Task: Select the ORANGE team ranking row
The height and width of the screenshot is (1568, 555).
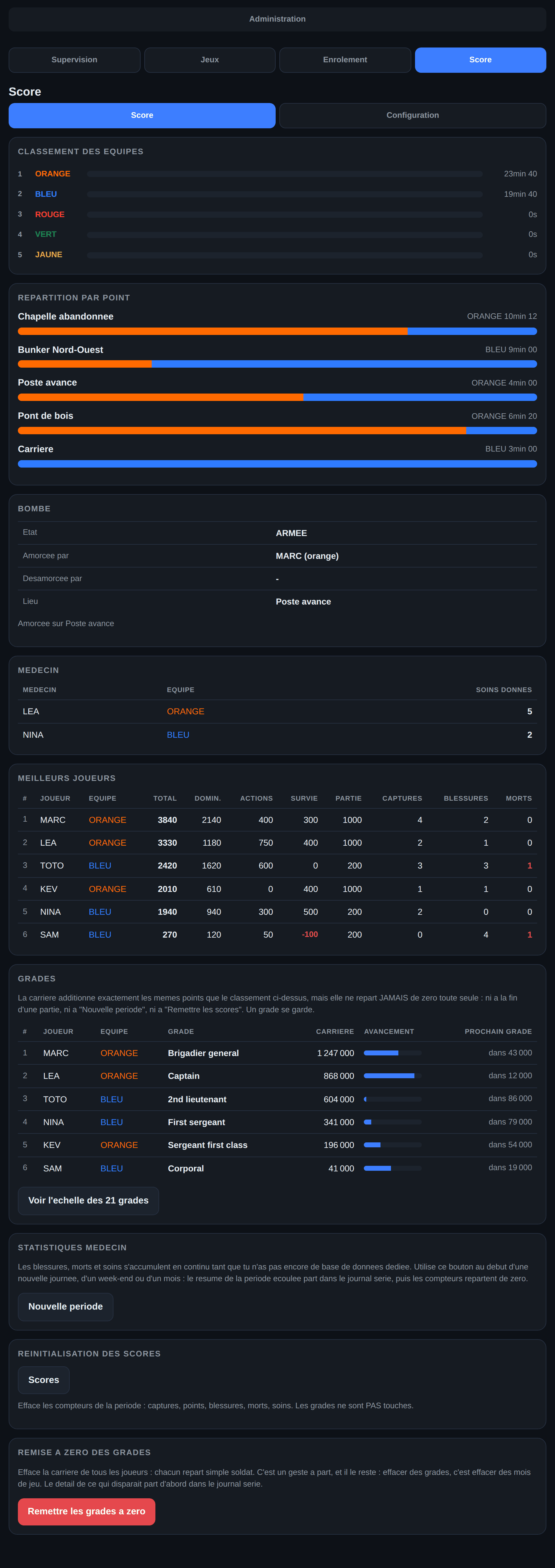Action: point(277,174)
